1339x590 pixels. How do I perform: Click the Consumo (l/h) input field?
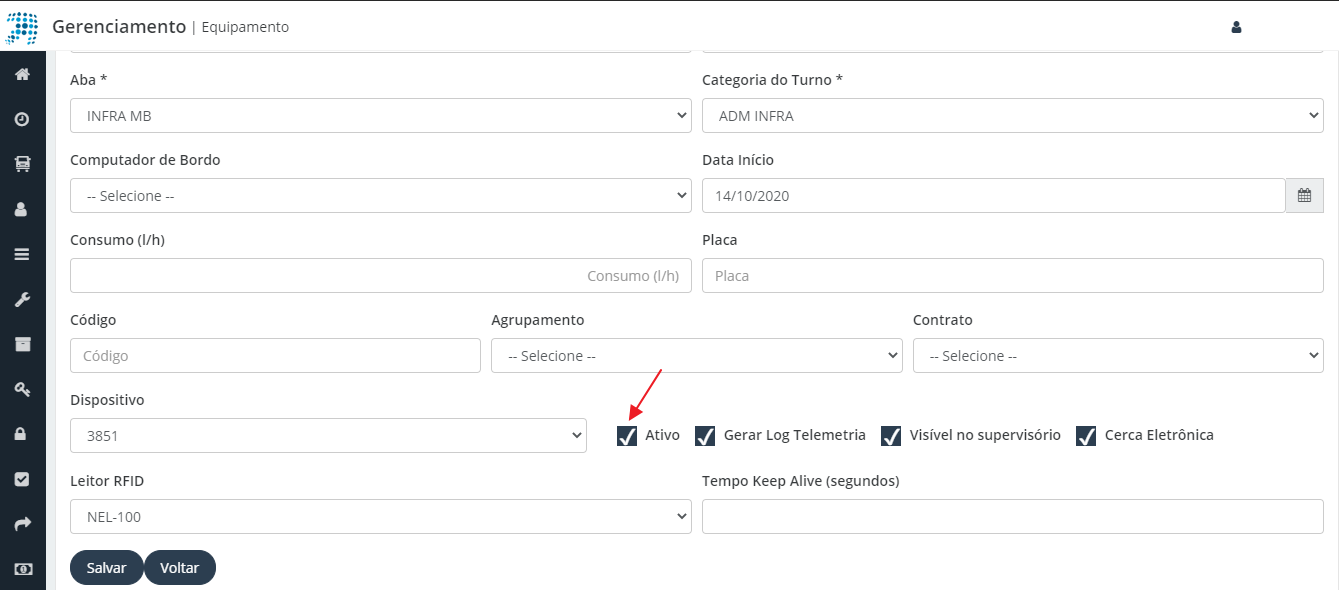[381, 276]
